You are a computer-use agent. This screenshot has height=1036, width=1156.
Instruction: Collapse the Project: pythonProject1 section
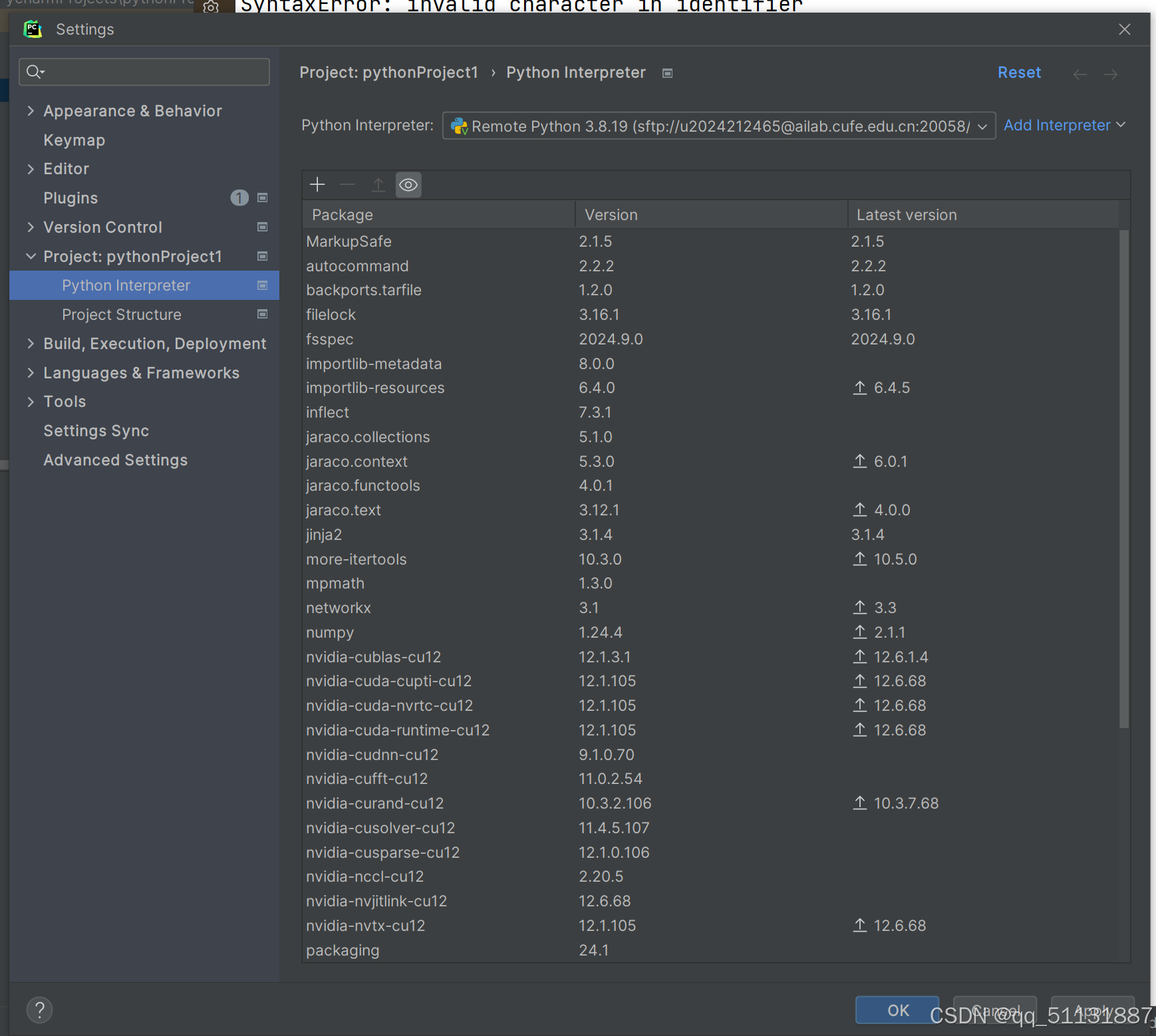[31, 257]
